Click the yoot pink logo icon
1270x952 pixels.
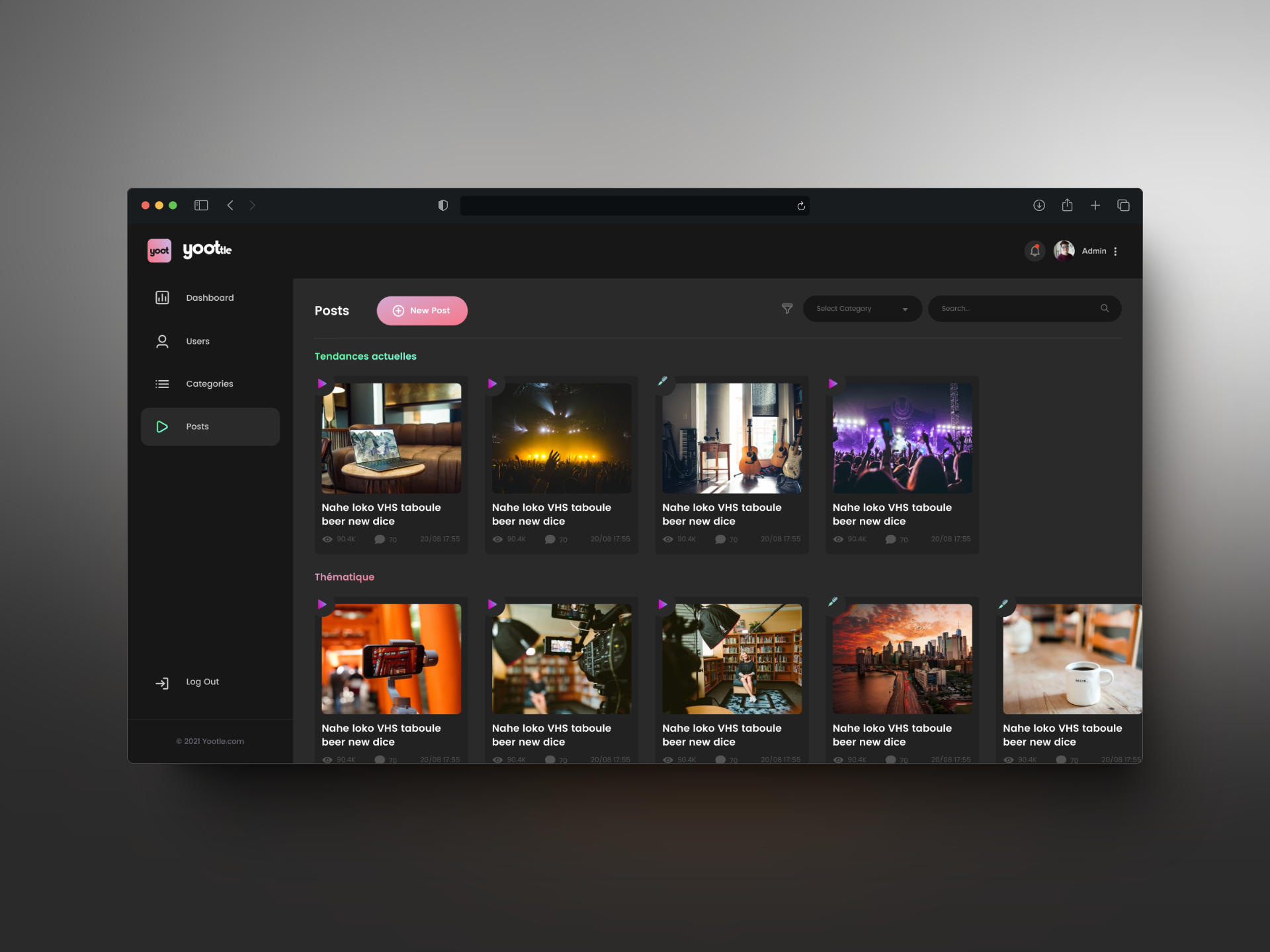point(159,251)
